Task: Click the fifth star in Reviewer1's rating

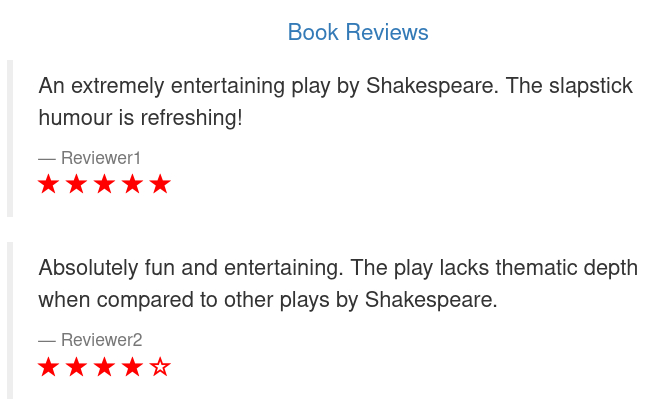Action: (x=160, y=185)
